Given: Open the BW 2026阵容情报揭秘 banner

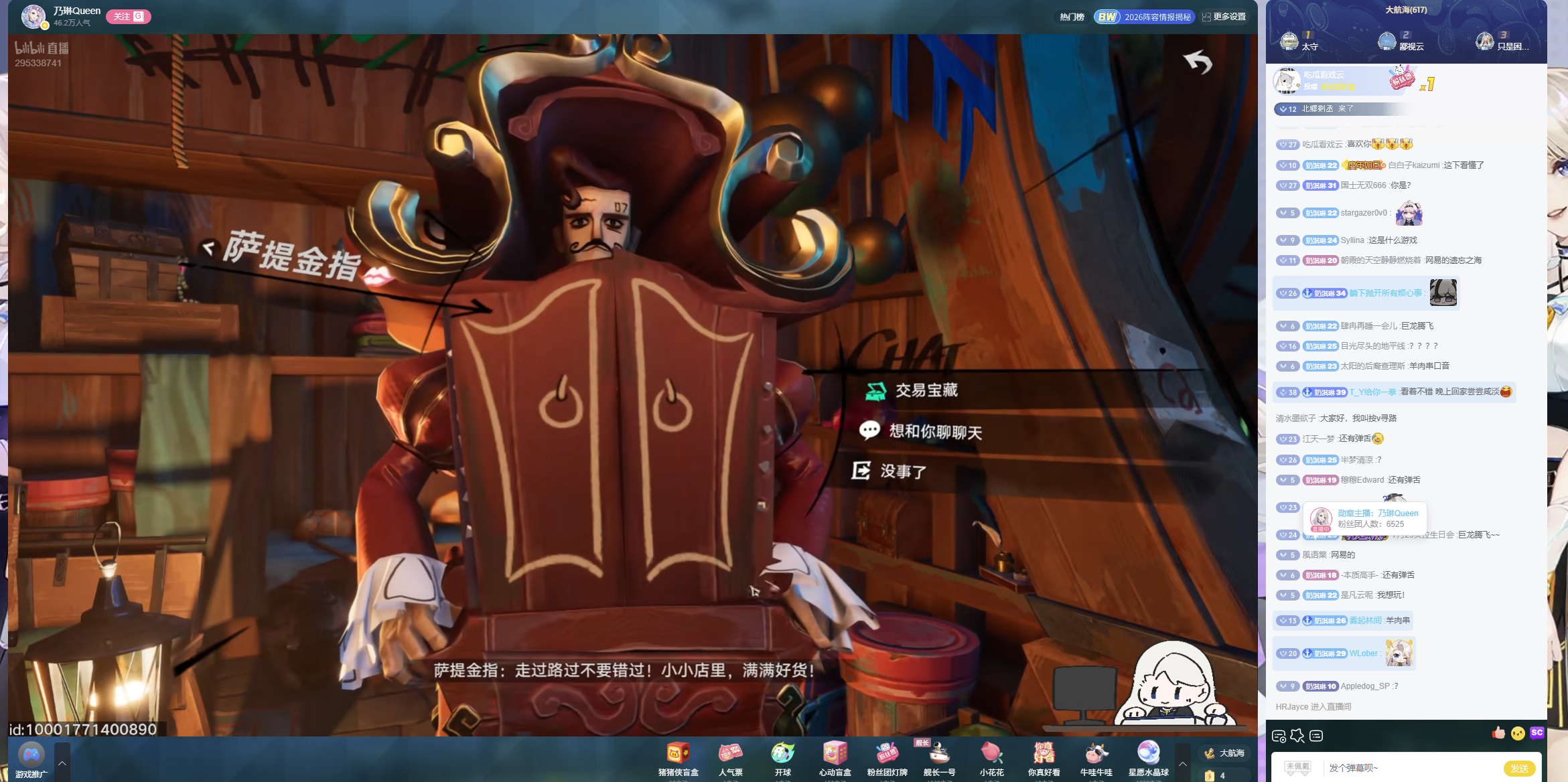Looking at the screenshot, I should click(1144, 17).
